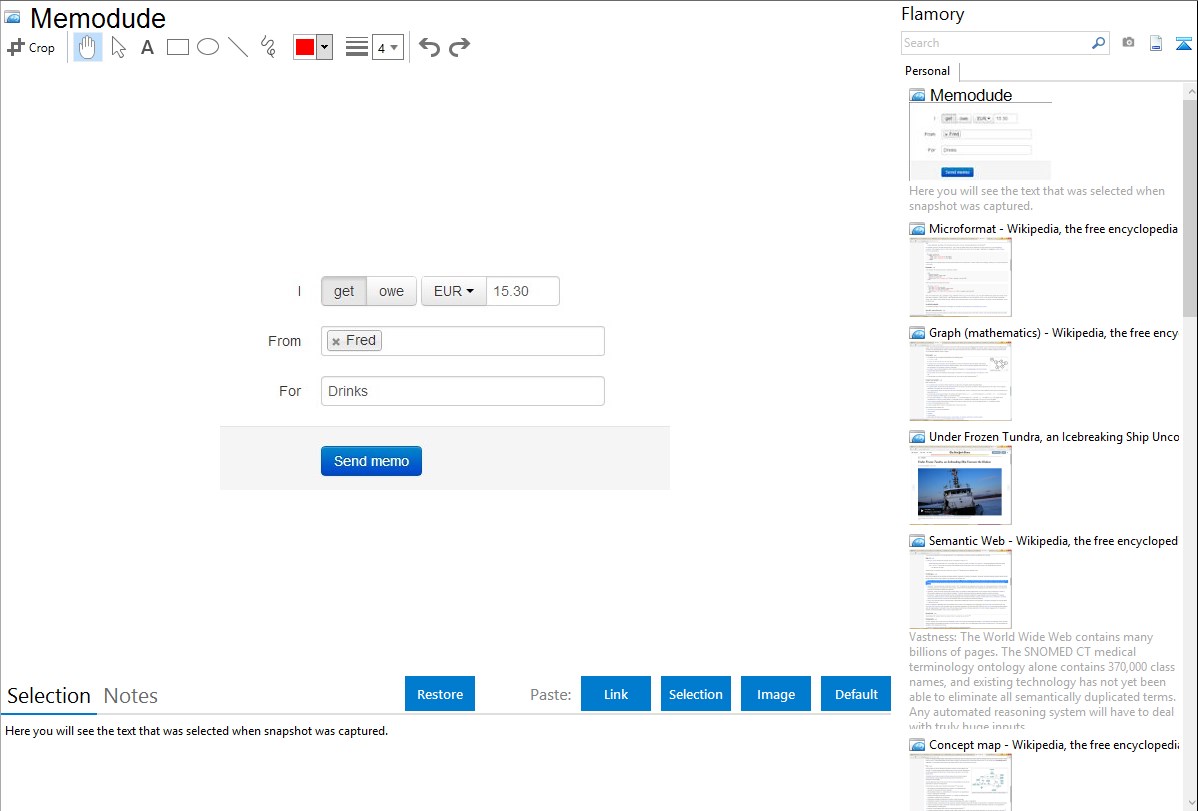Select the Concept map snapshot title
The image size is (1198, 811).
(x=1054, y=744)
